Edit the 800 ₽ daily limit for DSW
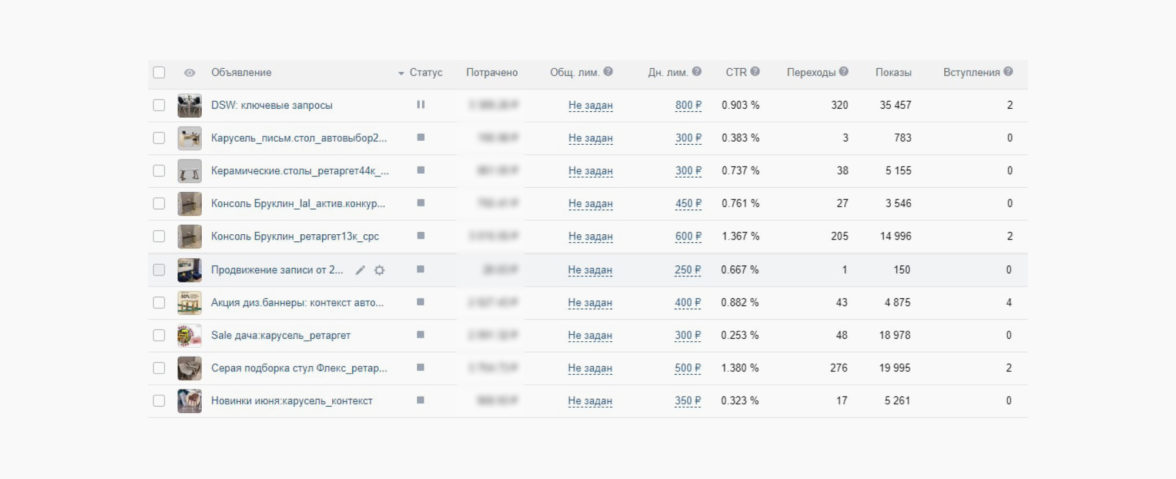Image resolution: width=1176 pixels, height=479 pixels. tap(688, 105)
